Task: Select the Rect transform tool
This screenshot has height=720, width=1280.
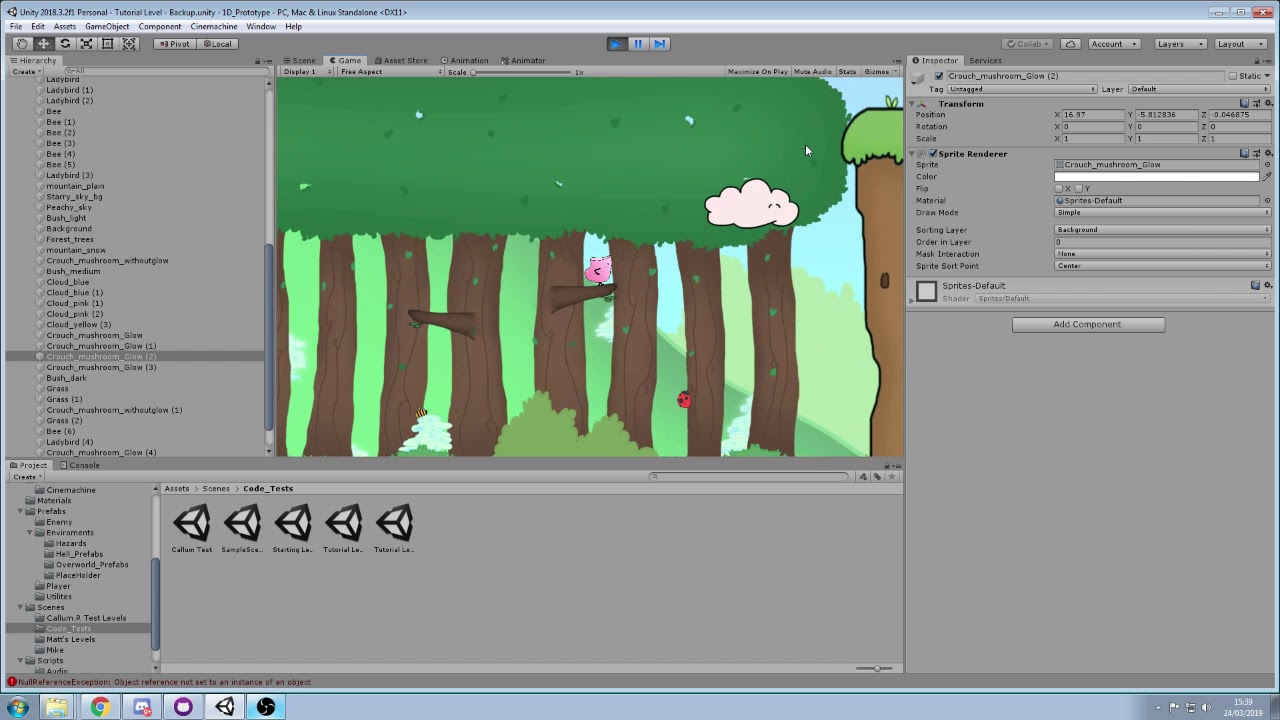Action: point(108,44)
